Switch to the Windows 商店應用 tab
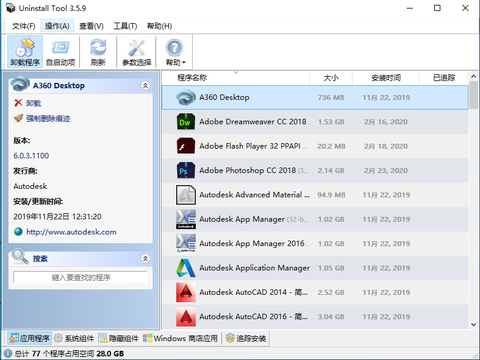Viewport: 480px width, 360px height. 180,338
